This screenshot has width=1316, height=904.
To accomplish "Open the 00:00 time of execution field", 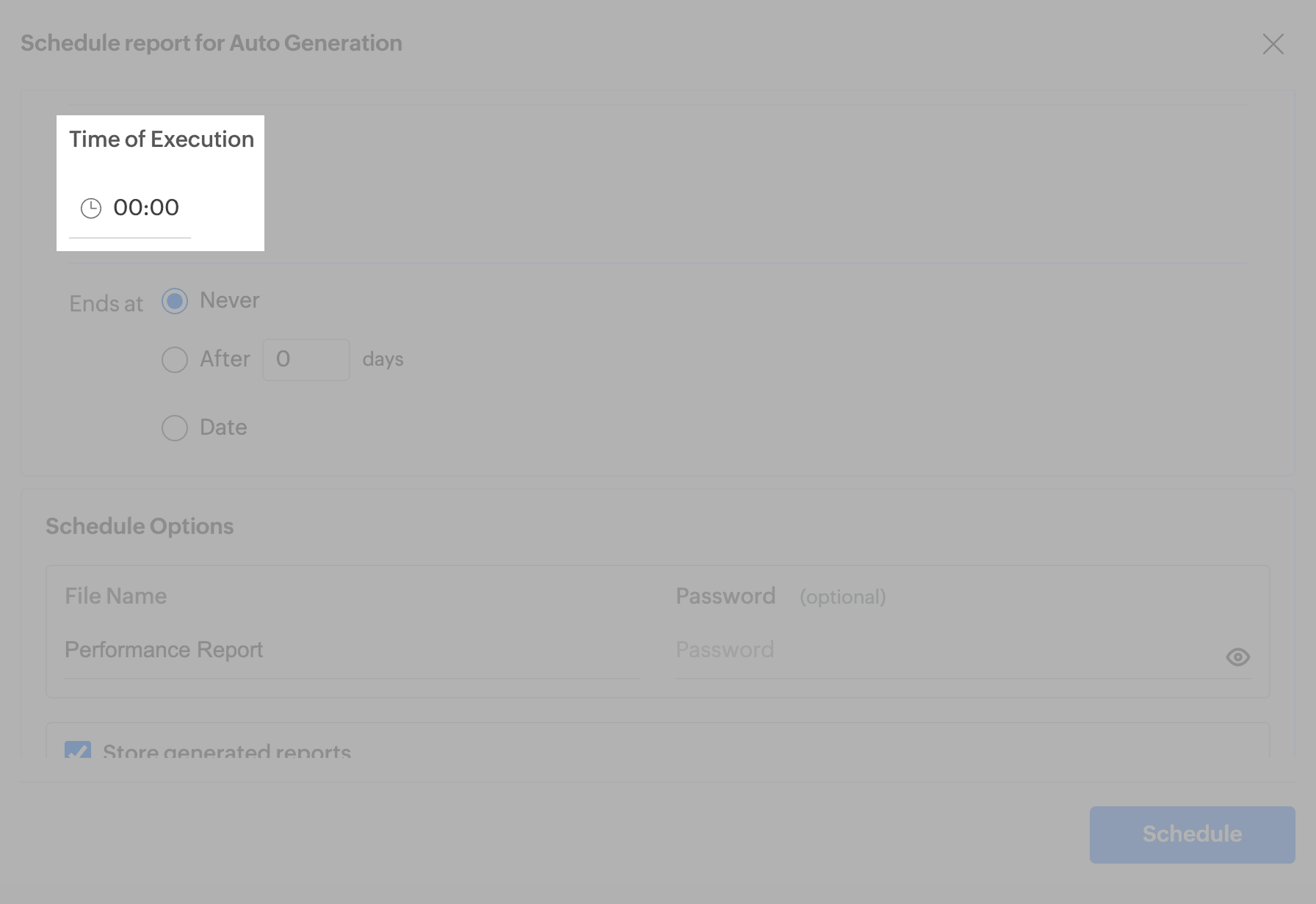I will 130,209.
